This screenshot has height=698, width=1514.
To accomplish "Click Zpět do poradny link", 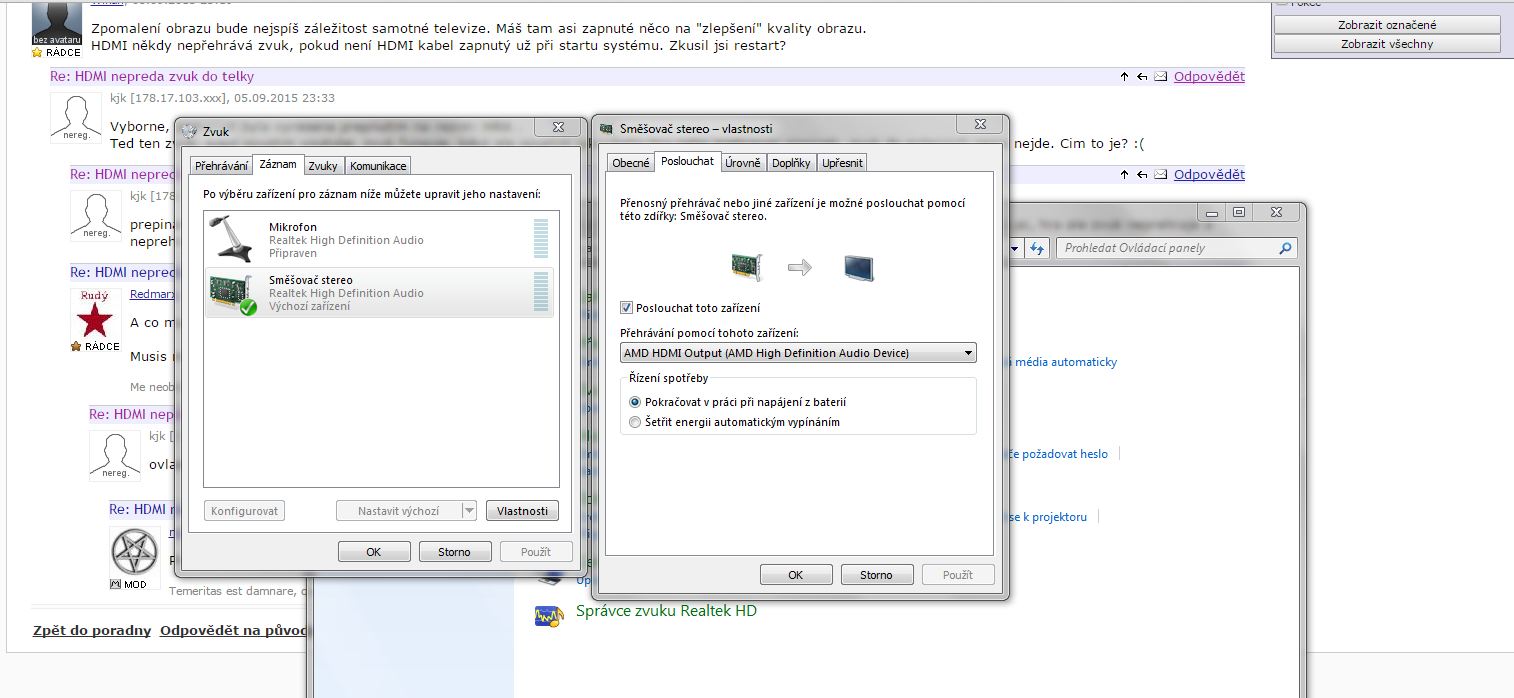I will coord(92,631).
